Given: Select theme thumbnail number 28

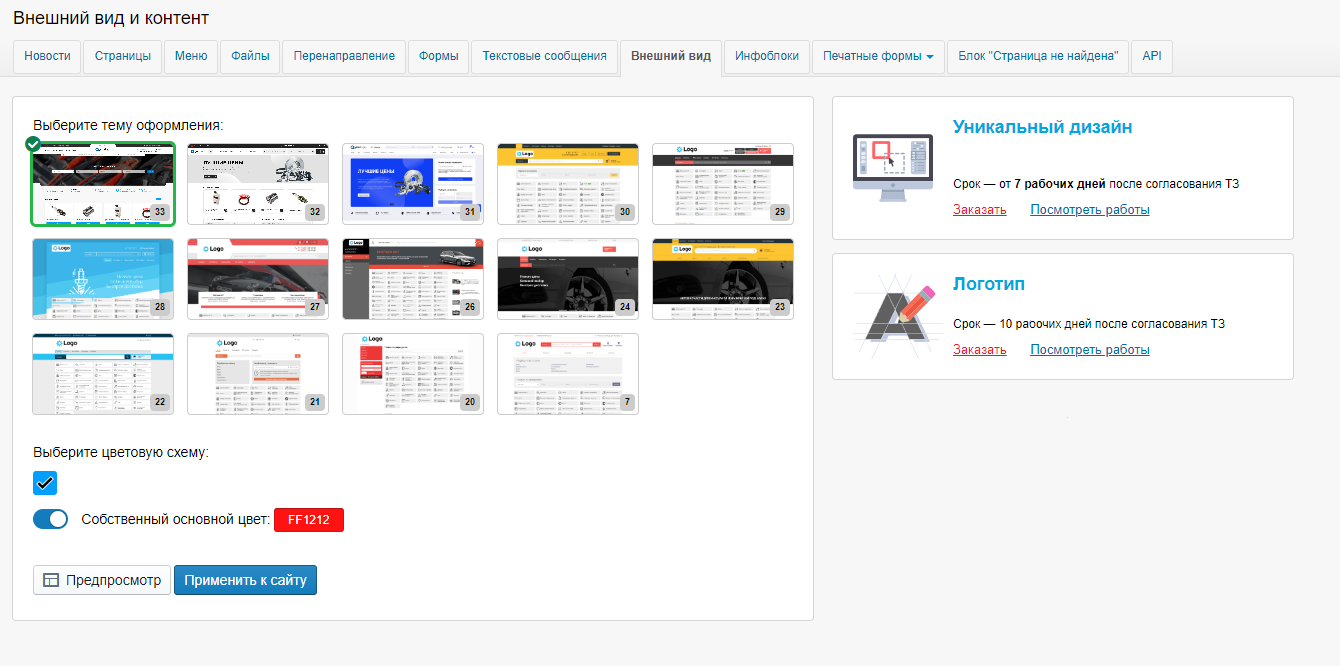Looking at the screenshot, I should (x=103, y=279).
